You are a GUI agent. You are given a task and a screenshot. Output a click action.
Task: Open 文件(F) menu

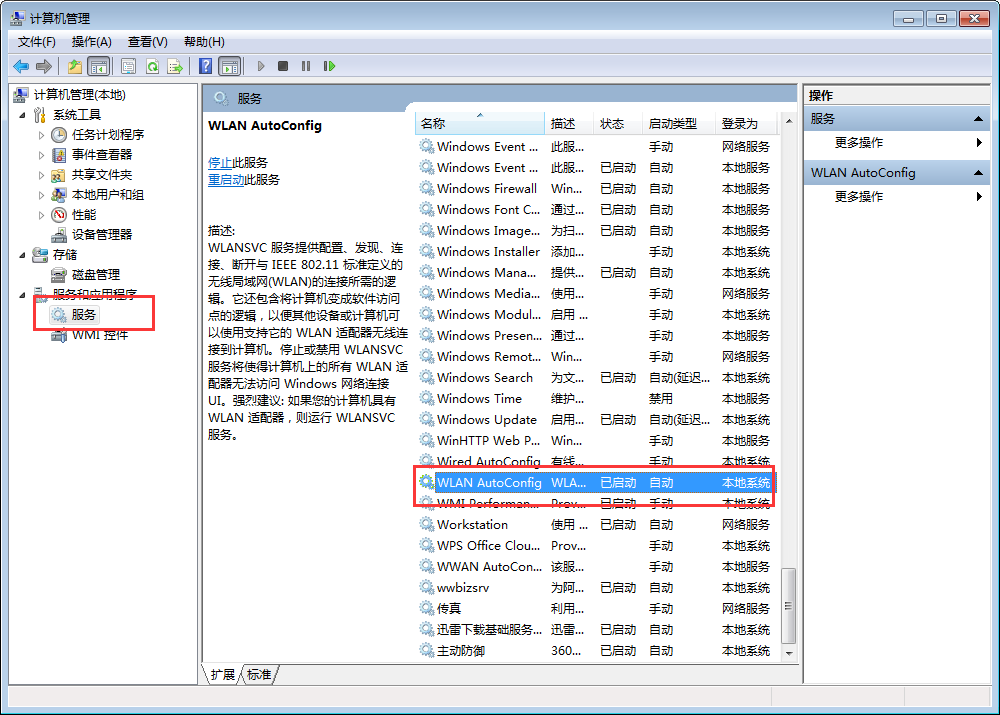click(x=36, y=42)
